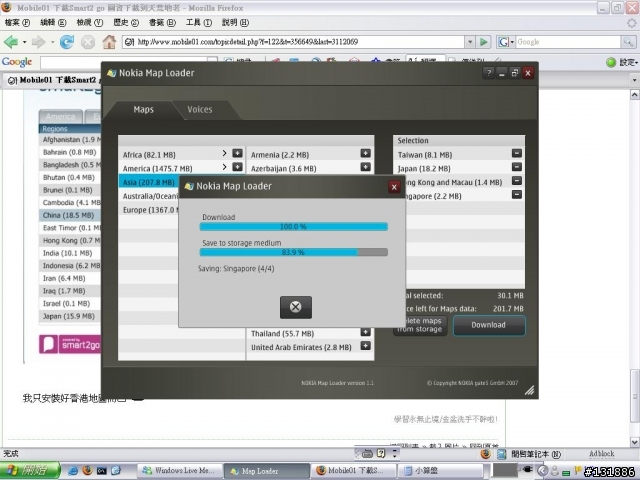
Task: Reload the page in Firefox
Action: pos(67,42)
